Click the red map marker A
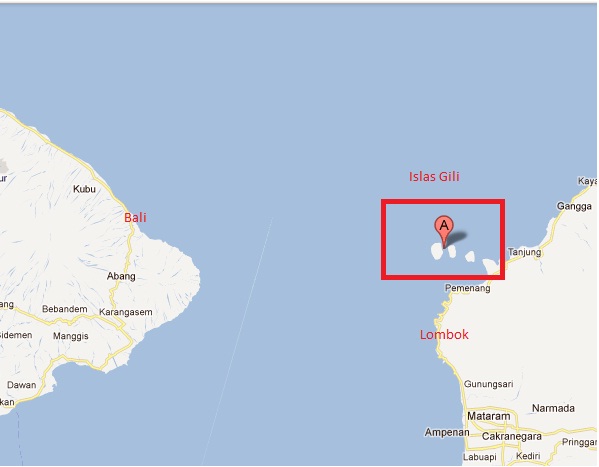 pyautogui.click(x=444, y=231)
